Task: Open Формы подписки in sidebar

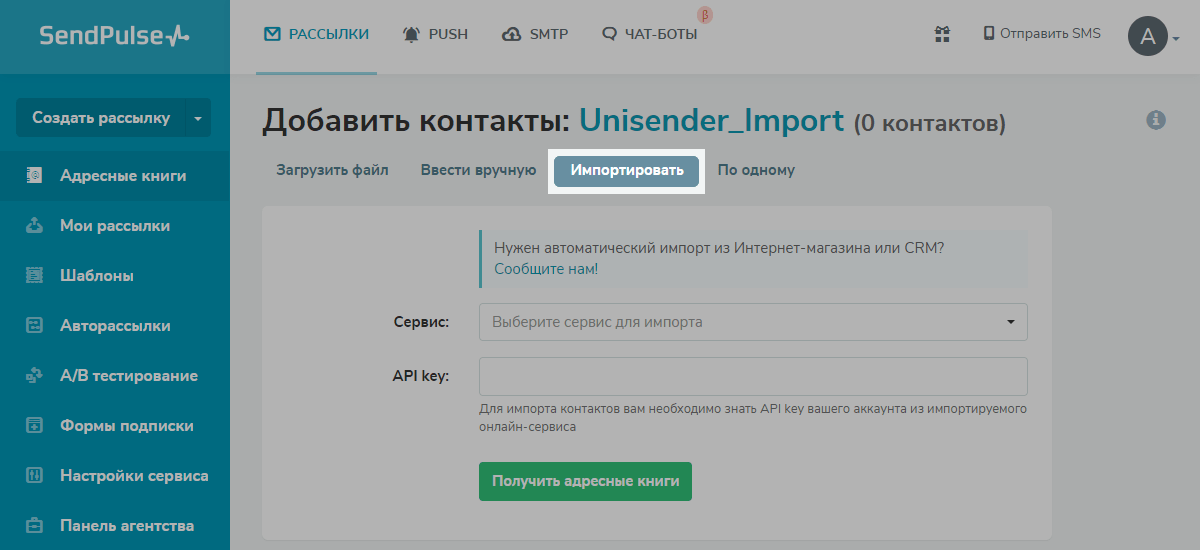Action: [x=115, y=426]
